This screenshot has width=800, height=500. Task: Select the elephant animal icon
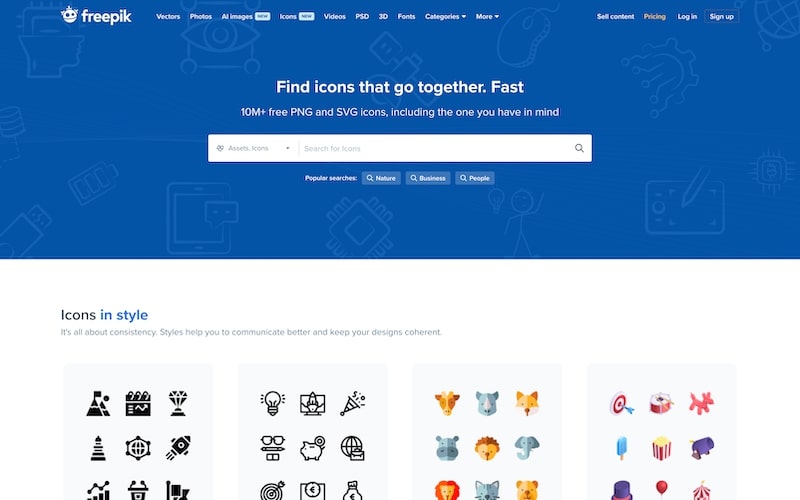[x=527, y=448]
